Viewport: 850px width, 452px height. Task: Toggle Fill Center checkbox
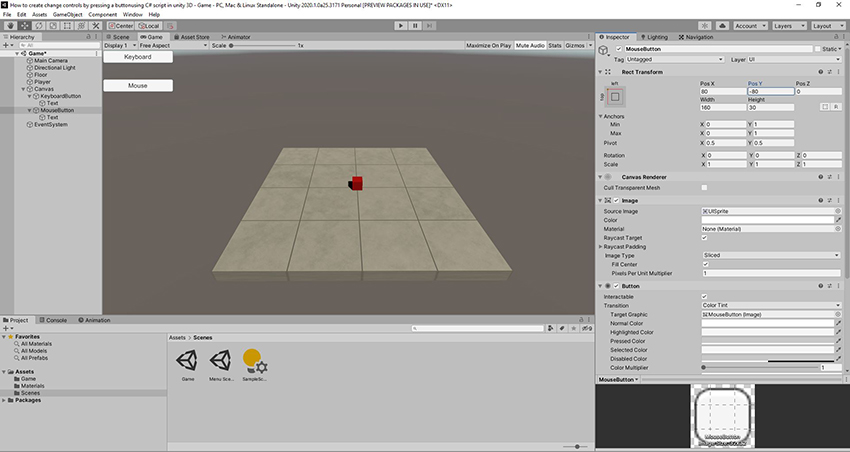pos(705,264)
